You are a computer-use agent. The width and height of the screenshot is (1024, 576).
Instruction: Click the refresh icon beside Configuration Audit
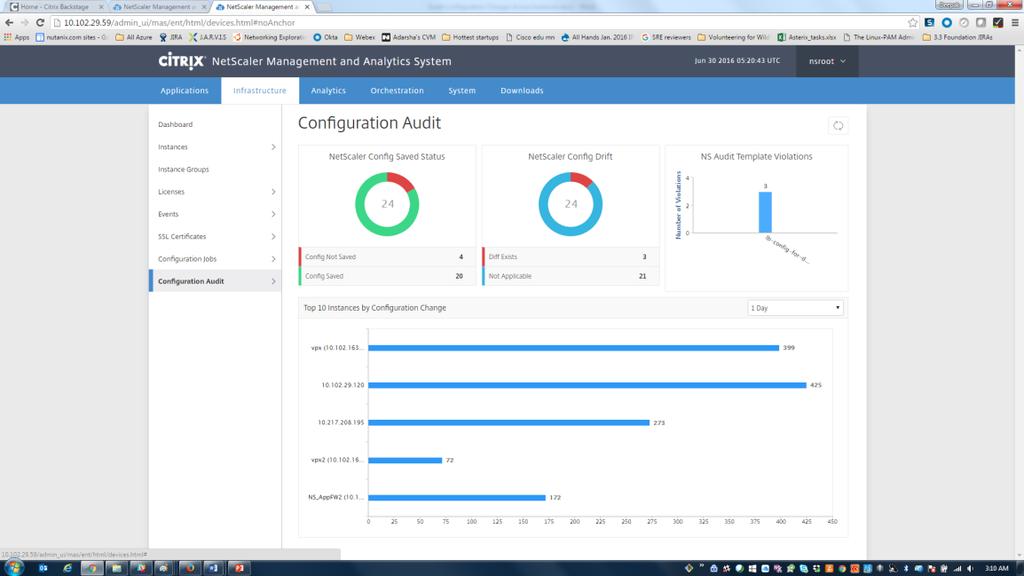[x=838, y=125]
